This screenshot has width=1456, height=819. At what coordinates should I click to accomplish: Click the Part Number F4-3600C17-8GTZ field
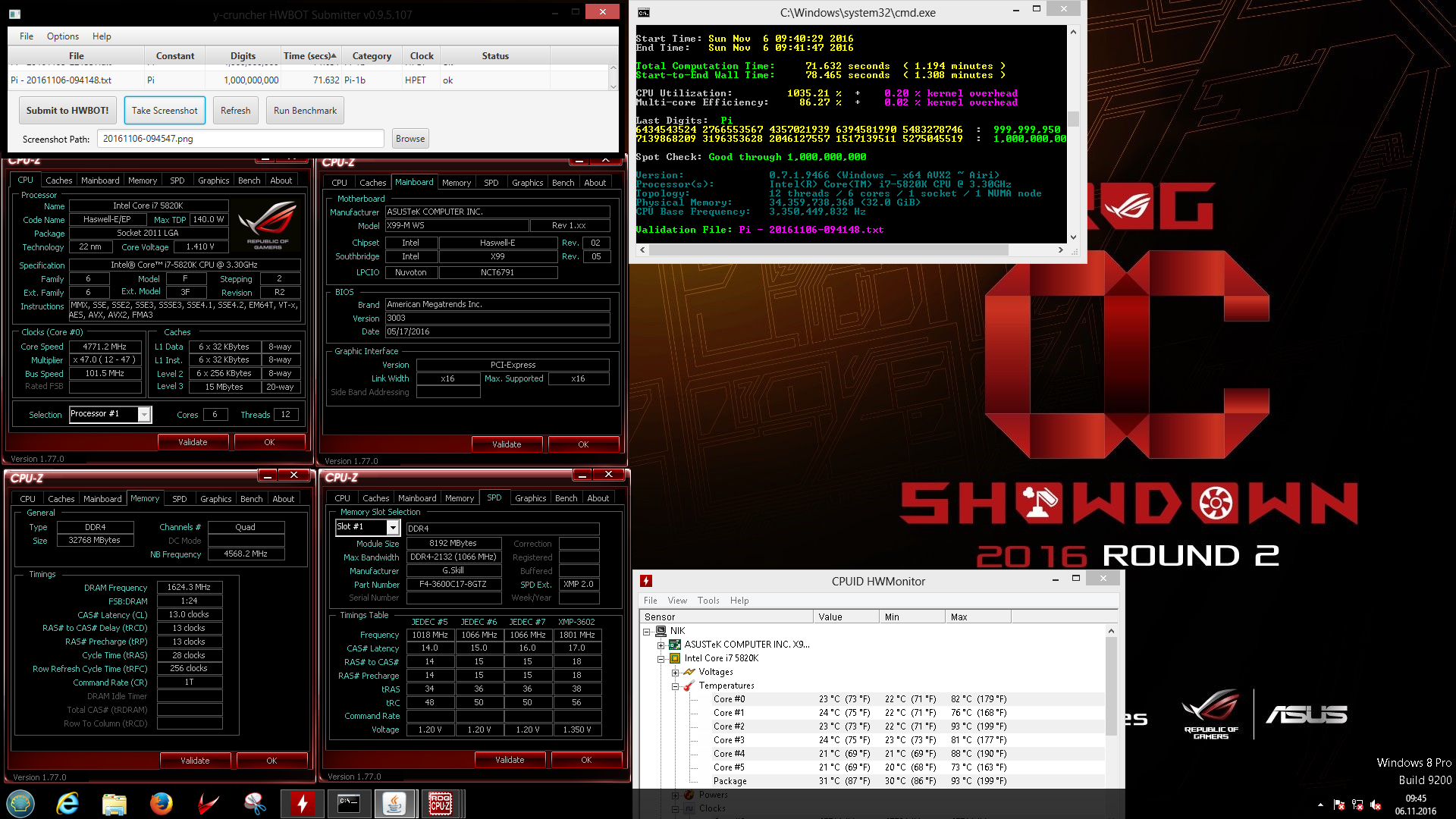click(453, 585)
